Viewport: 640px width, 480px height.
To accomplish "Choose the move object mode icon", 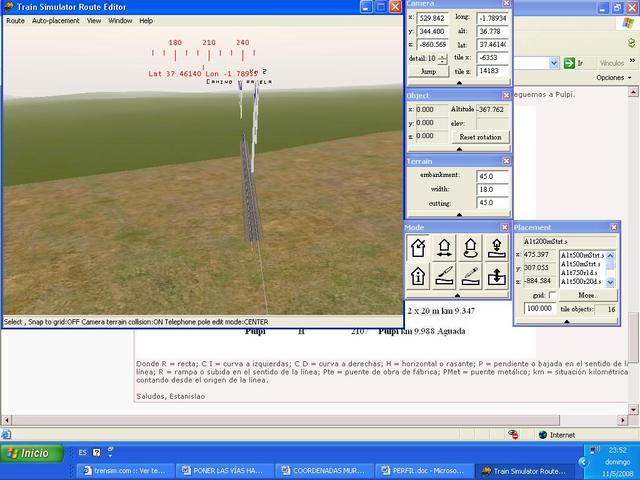I will pyautogui.click(x=445, y=249).
